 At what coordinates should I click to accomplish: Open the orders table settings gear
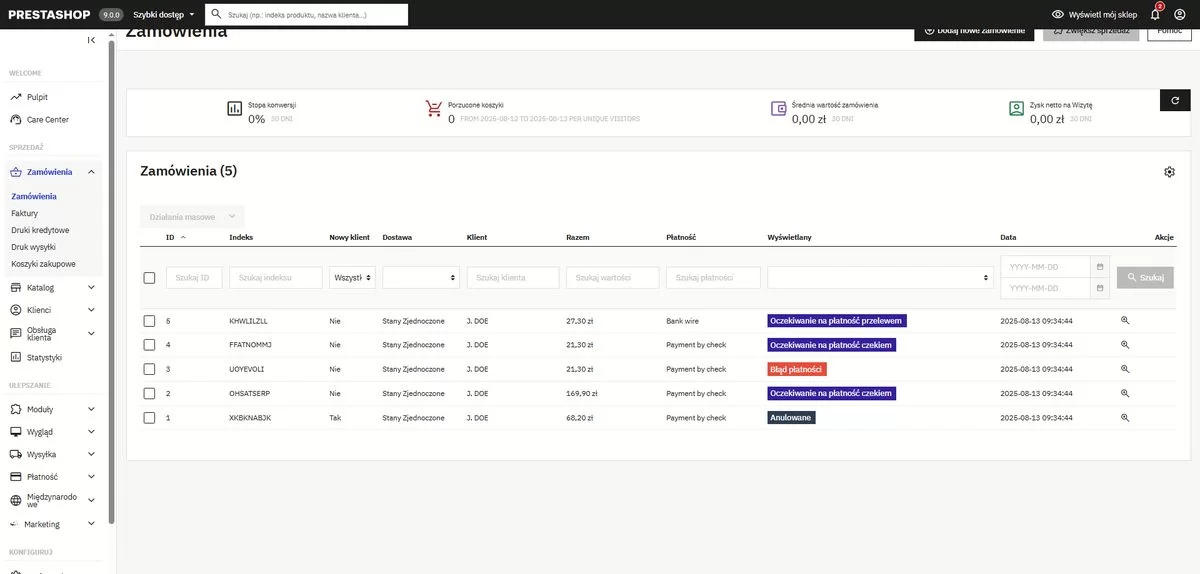coord(1169,172)
